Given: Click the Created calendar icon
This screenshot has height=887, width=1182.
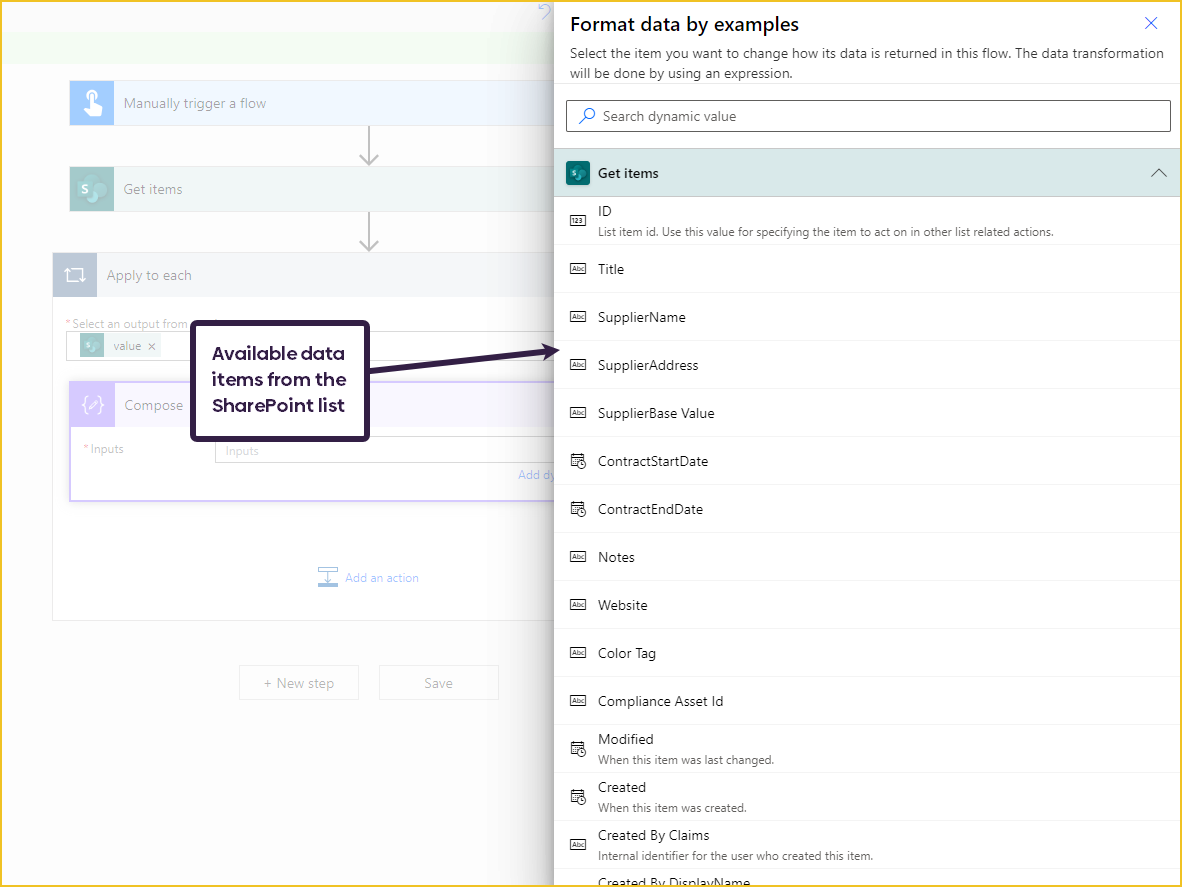Looking at the screenshot, I should click(578, 797).
